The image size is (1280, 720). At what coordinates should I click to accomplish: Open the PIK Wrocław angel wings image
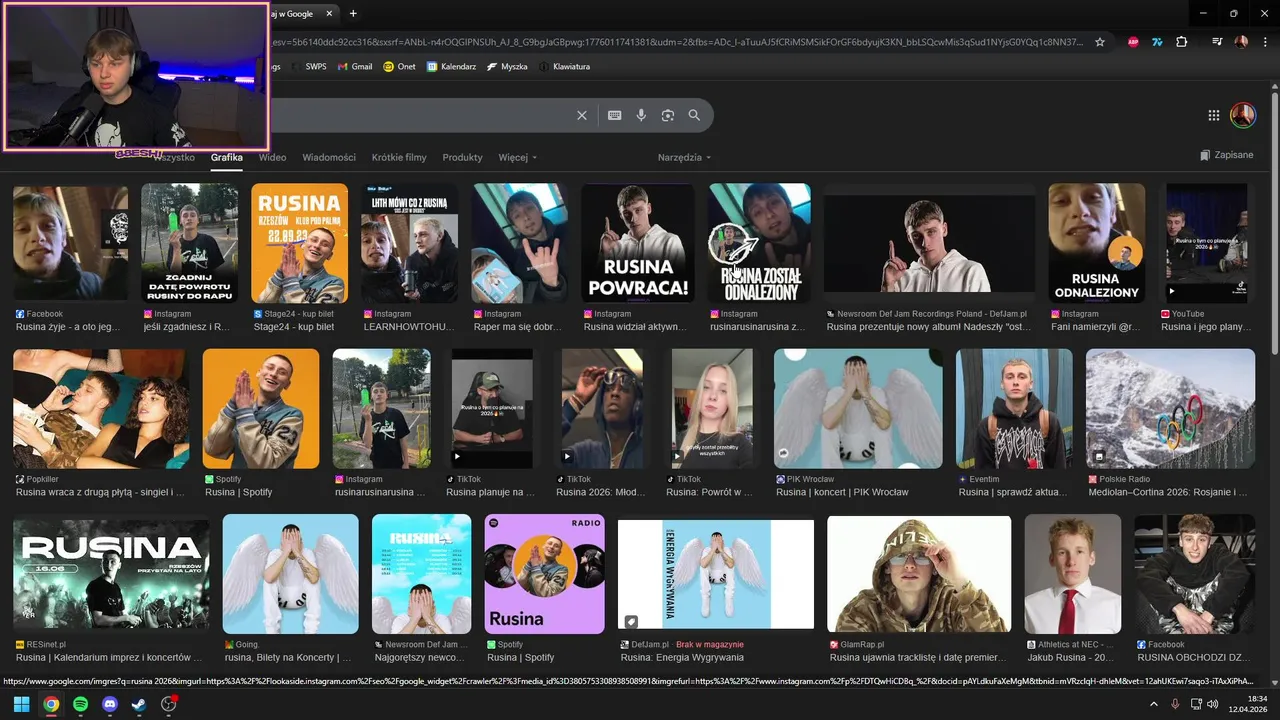[858, 408]
